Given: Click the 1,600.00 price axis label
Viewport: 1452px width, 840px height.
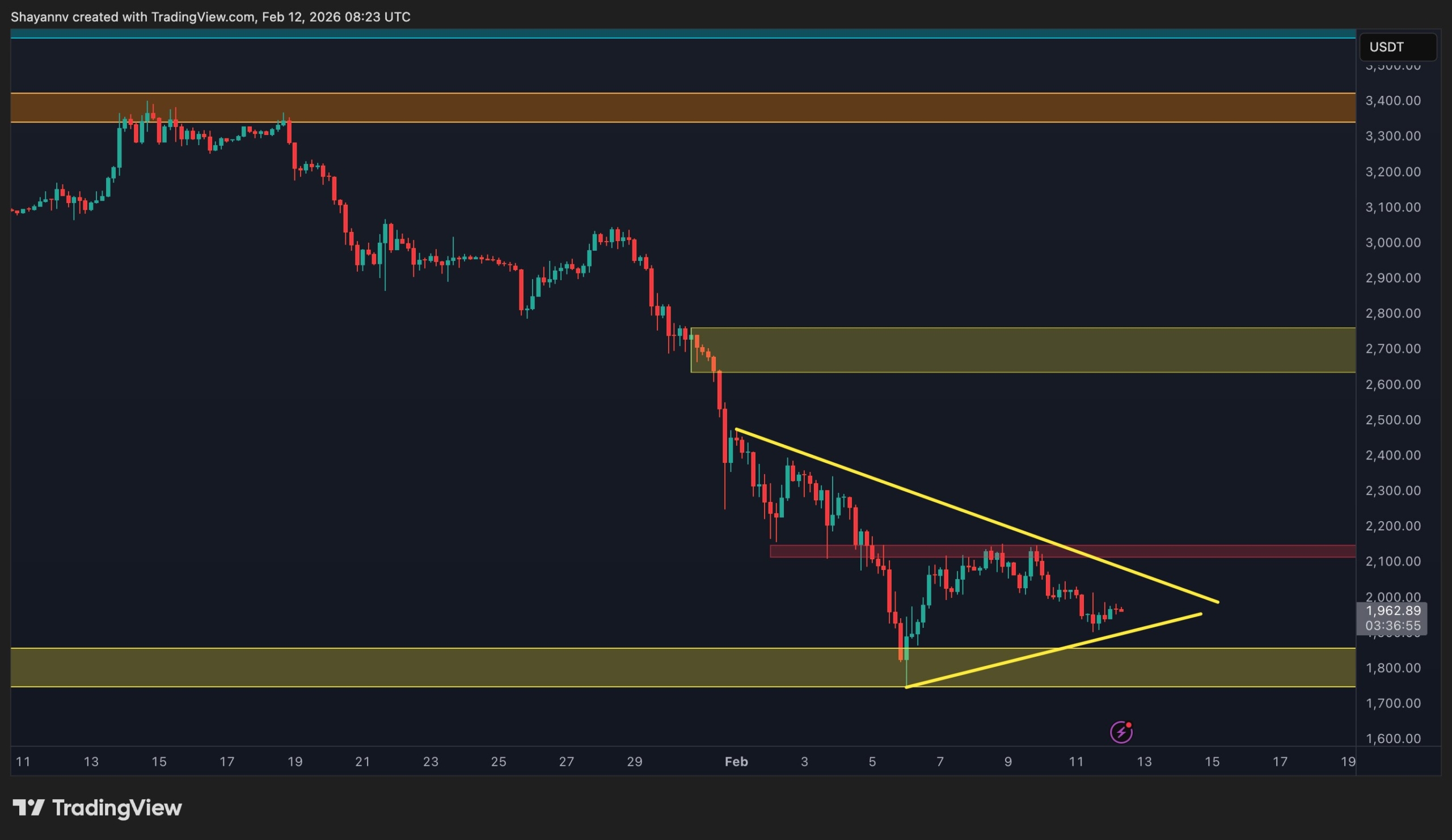Looking at the screenshot, I should (1392, 738).
